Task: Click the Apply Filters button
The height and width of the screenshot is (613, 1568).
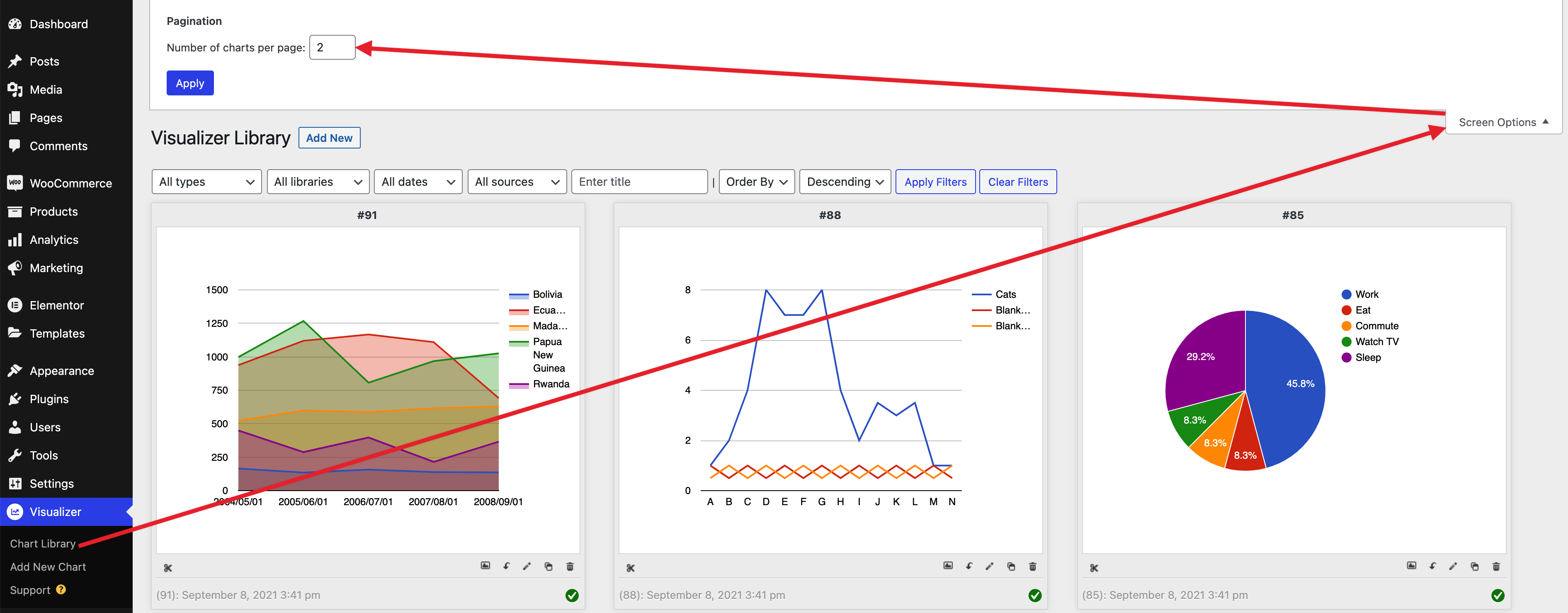Action: (936, 181)
